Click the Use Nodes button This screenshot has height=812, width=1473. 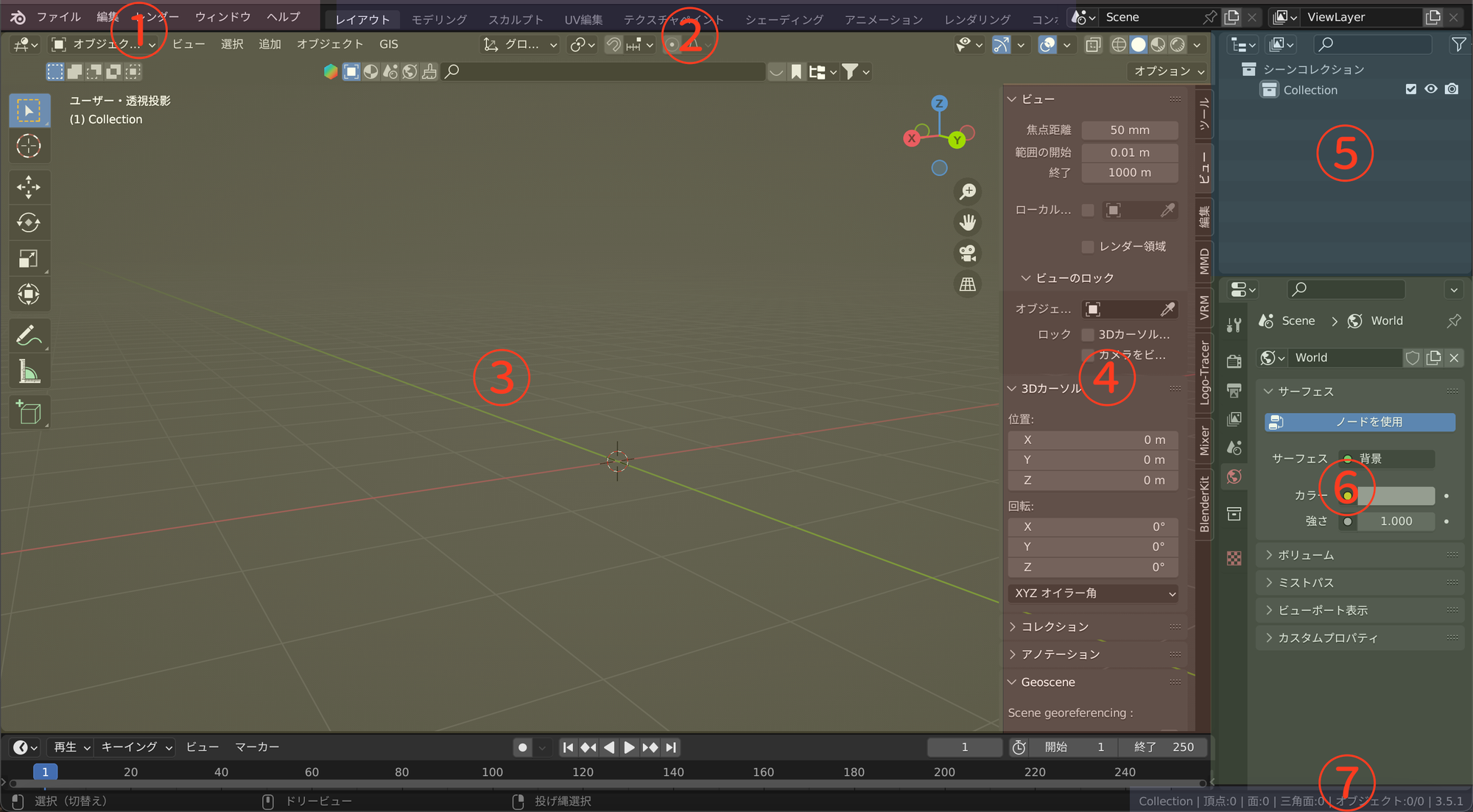point(1360,422)
